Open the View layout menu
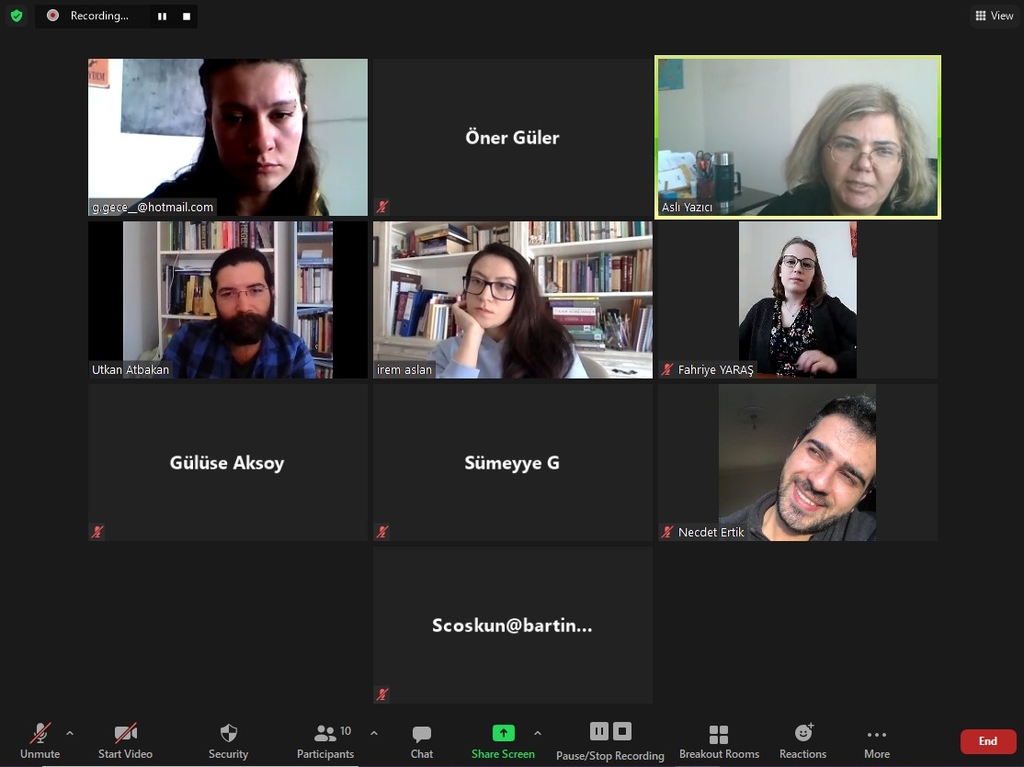Viewport: 1024px width, 767px height. point(994,16)
